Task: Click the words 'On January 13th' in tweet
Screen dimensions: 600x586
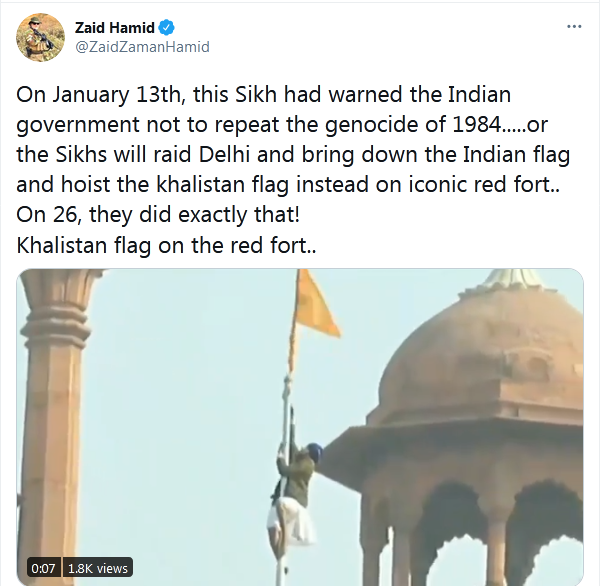Action: coord(98,95)
